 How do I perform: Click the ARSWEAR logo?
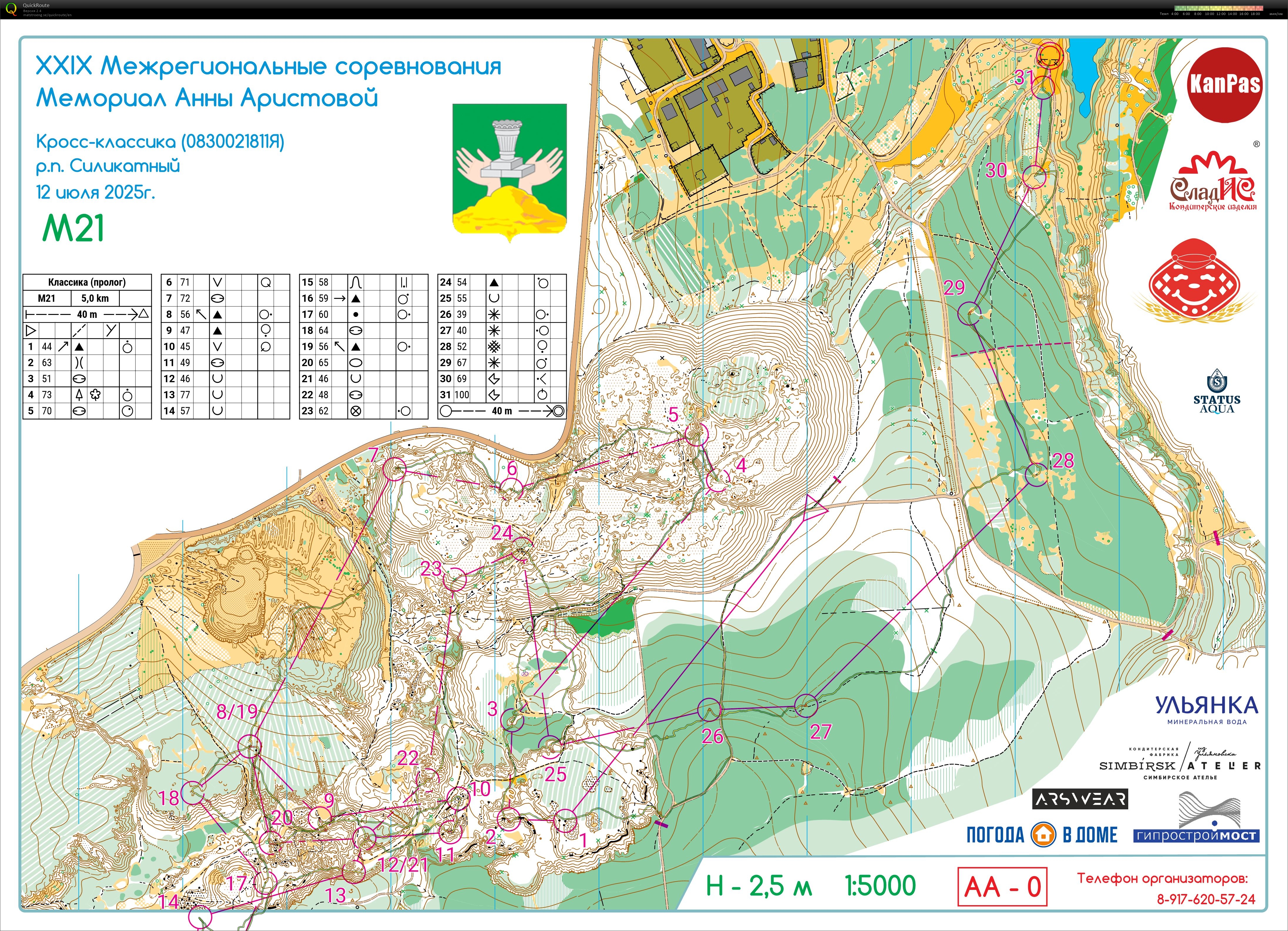[1080, 799]
